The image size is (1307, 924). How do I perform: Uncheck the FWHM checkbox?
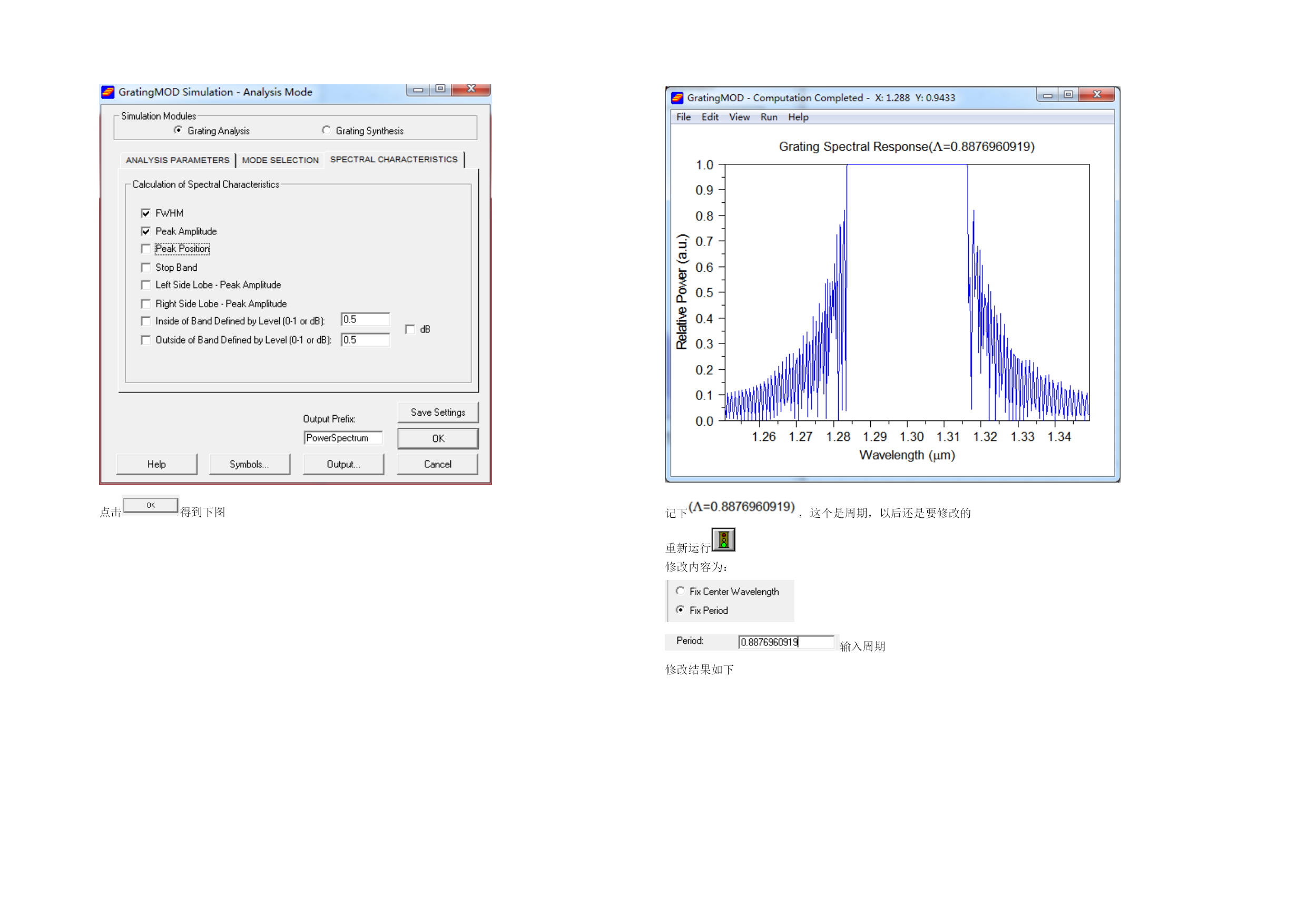click(146, 213)
